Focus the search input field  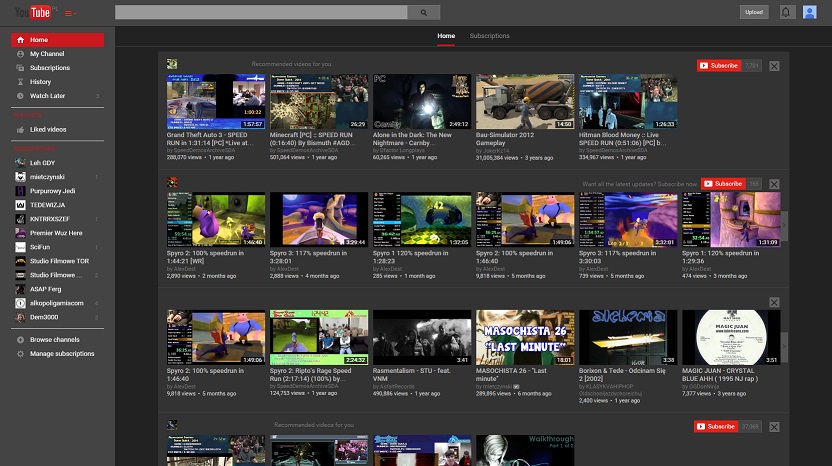[261, 13]
